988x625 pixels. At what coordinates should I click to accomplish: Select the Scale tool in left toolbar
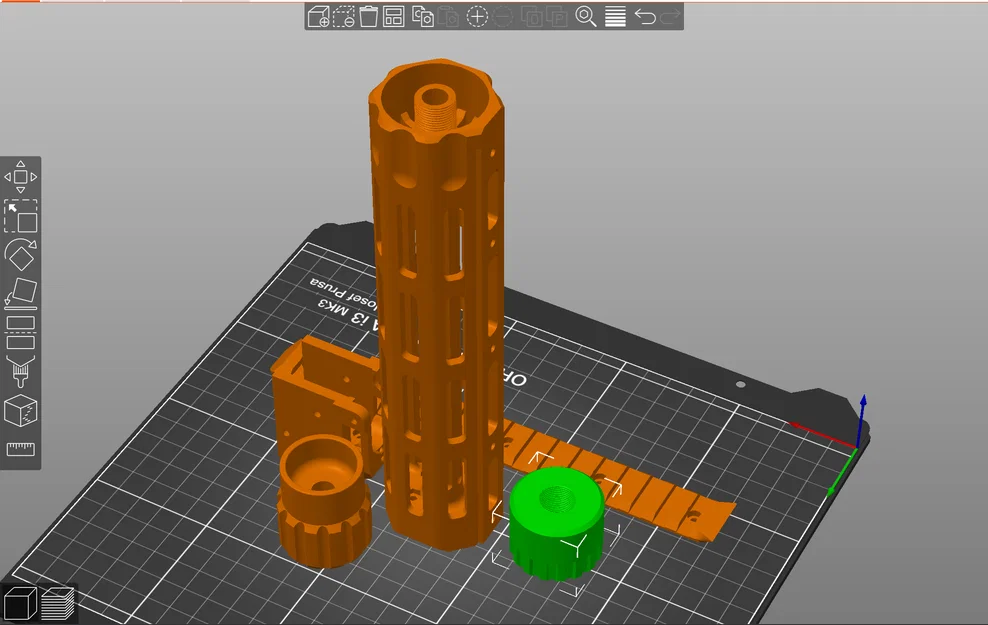(20, 215)
